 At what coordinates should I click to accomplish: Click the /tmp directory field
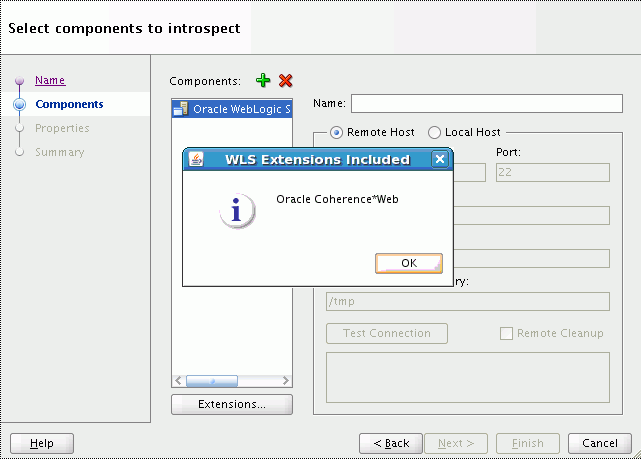468,301
